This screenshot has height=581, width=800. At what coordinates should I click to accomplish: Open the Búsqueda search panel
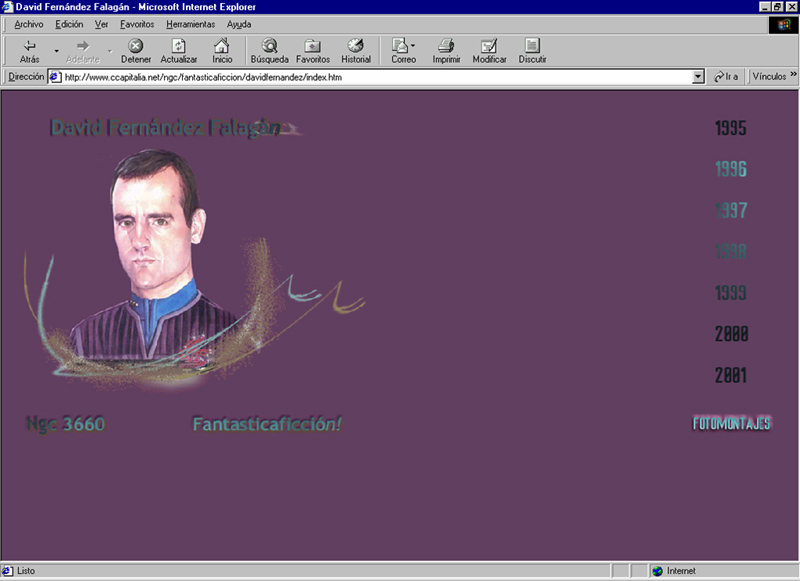point(269,51)
